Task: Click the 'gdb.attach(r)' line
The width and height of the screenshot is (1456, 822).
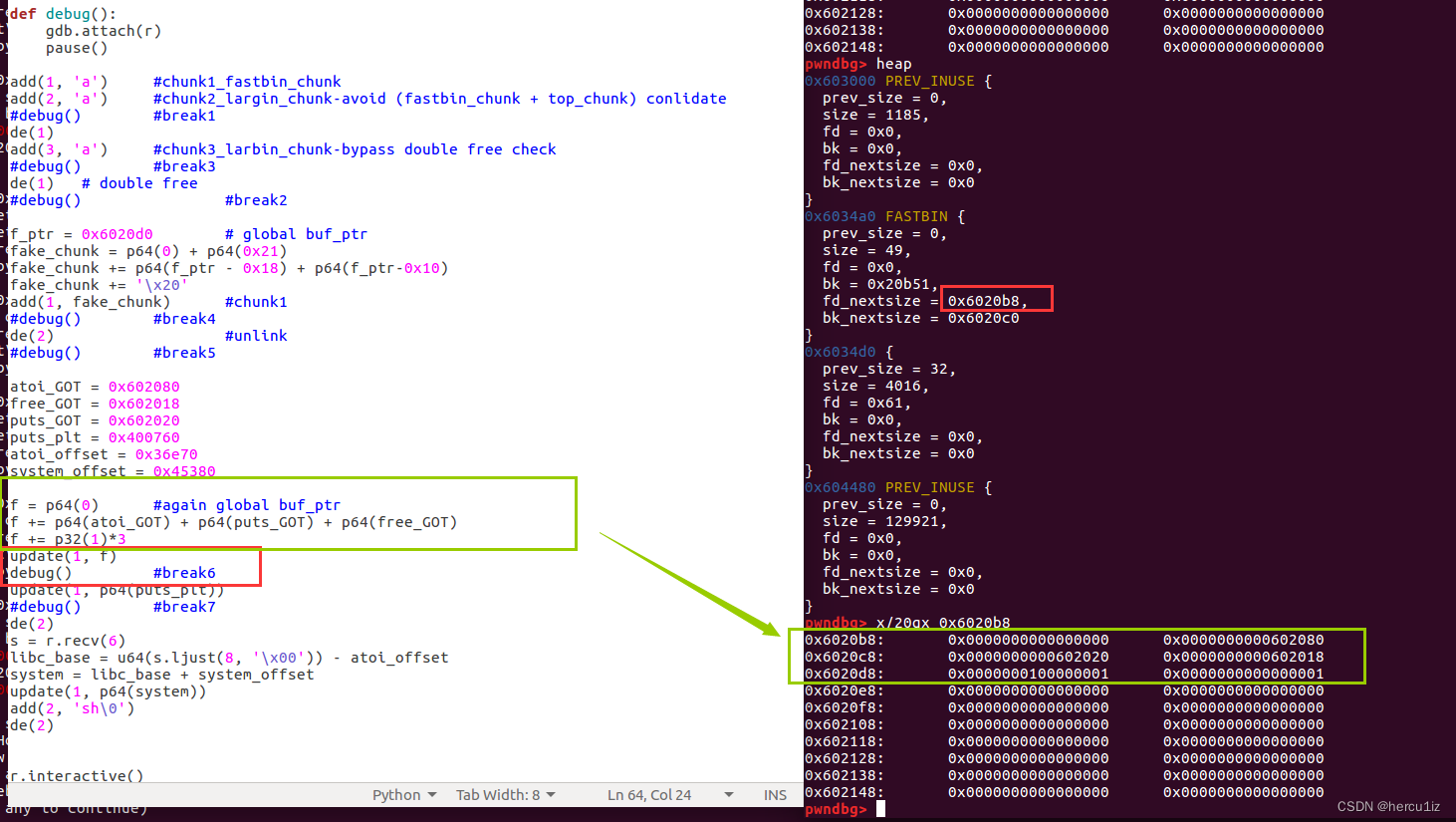Action: pyautogui.click(x=104, y=31)
